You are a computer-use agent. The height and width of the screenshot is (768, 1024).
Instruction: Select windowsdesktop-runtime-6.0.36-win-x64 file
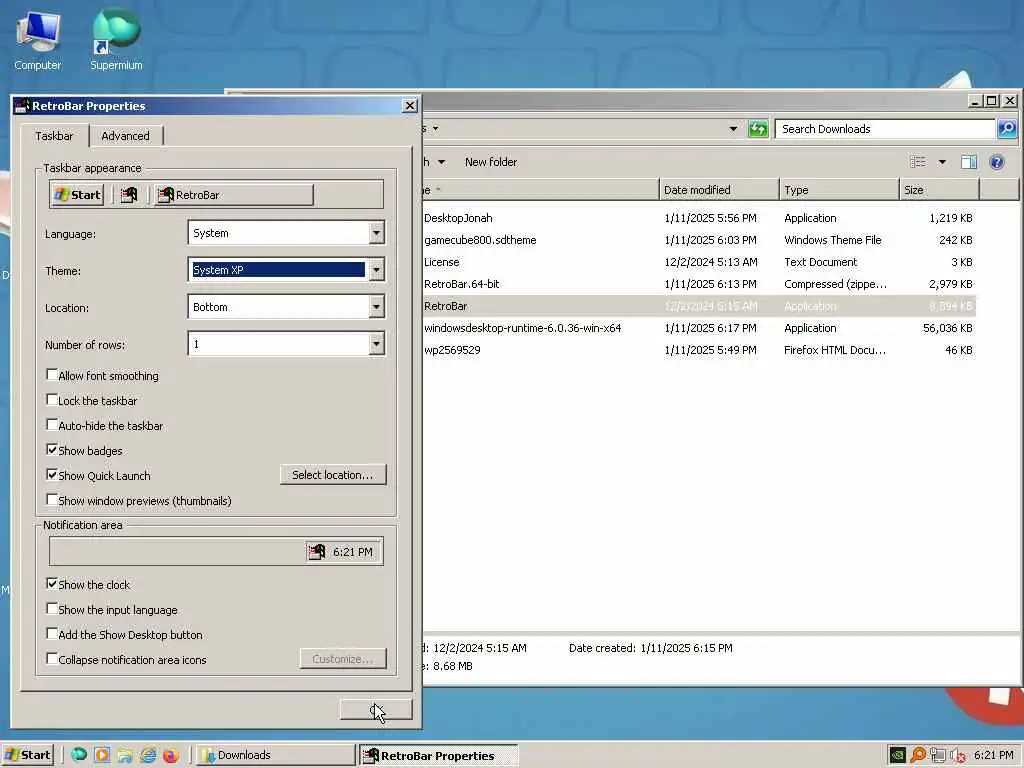click(522, 328)
